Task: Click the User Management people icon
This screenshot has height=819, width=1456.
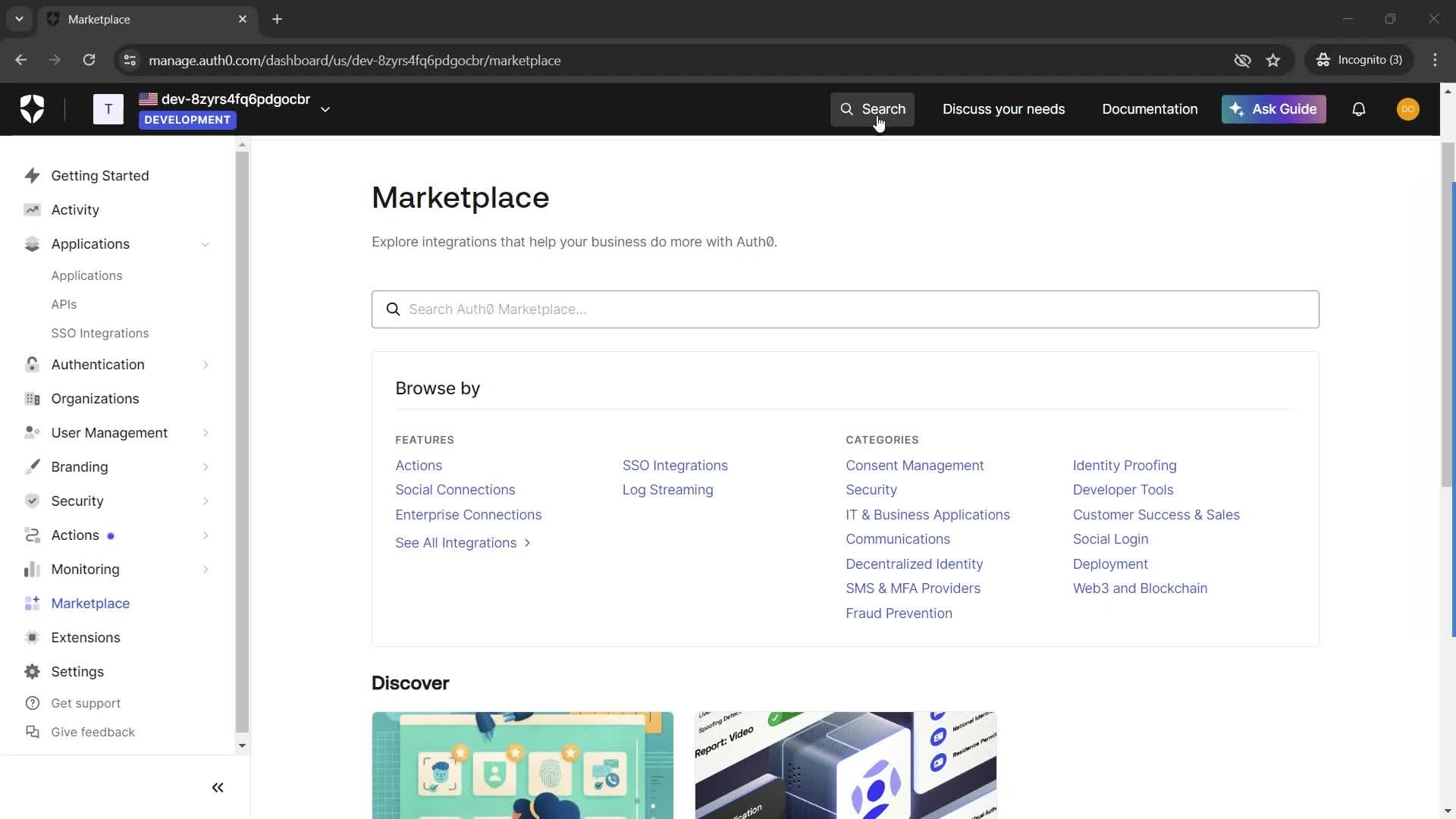Action: point(32,433)
